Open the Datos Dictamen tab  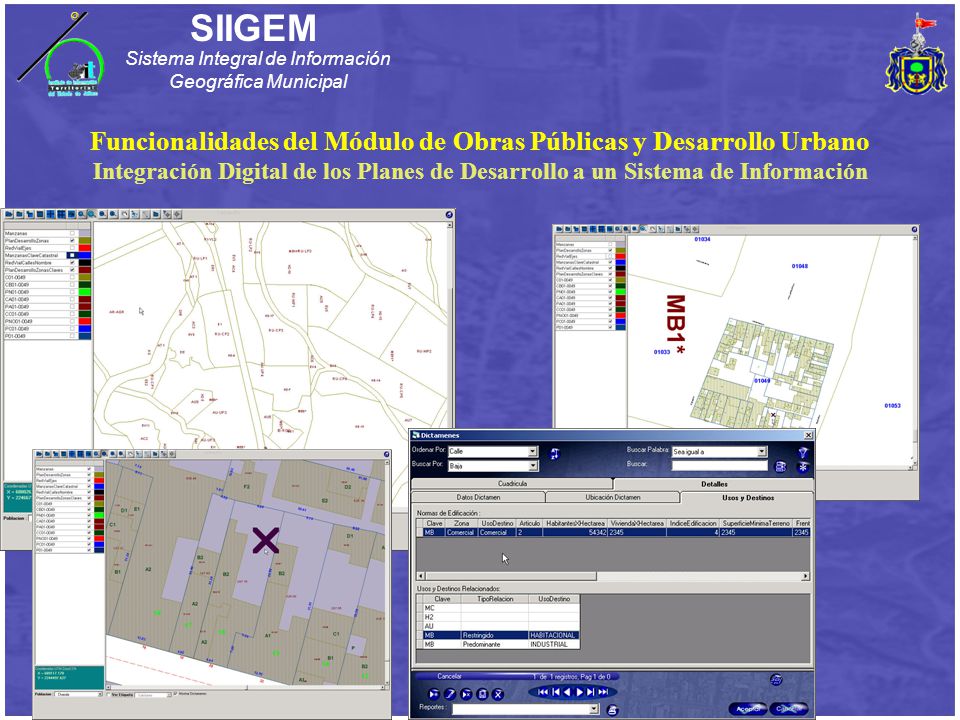478,497
